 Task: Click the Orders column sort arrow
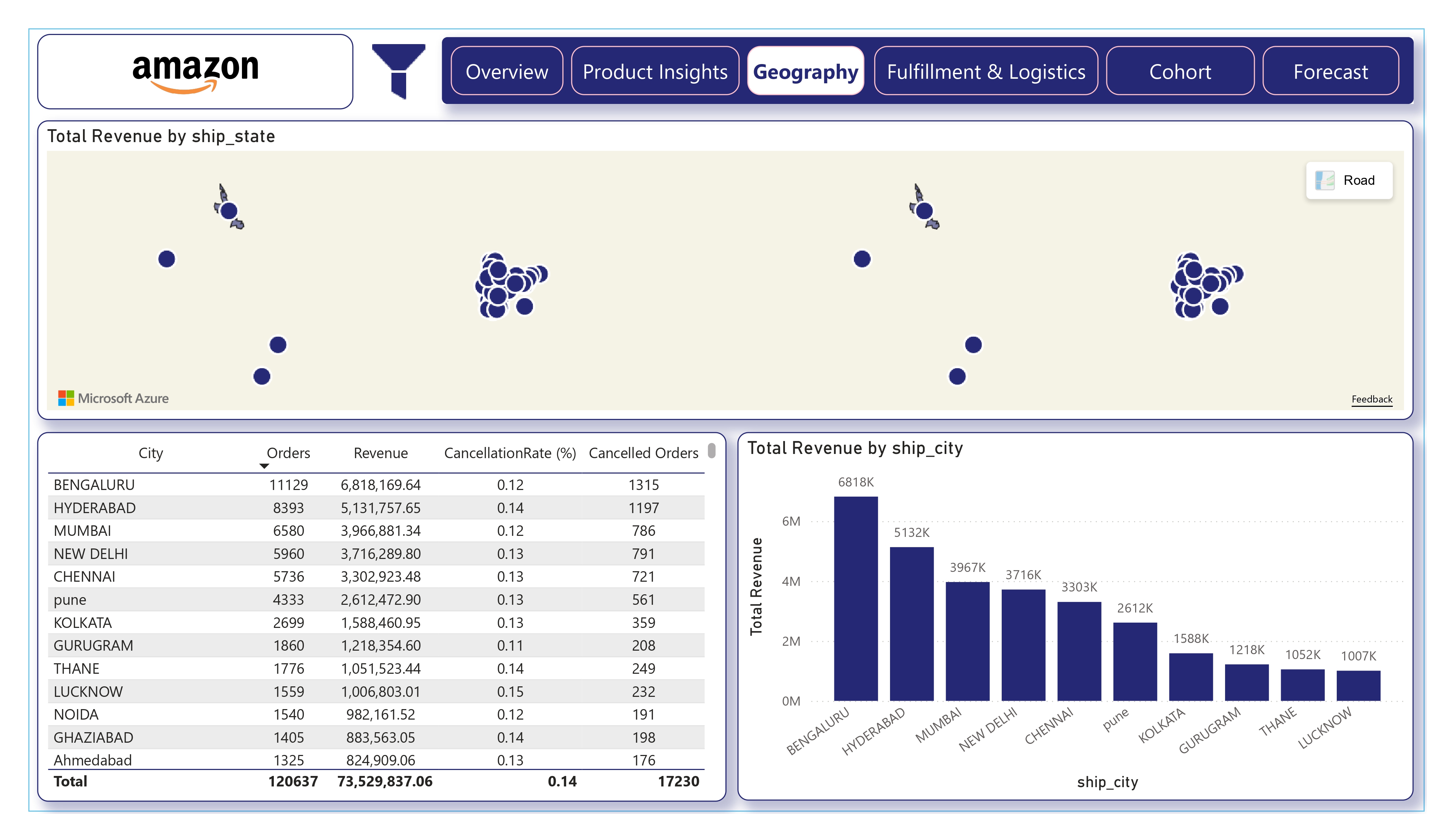(264, 466)
